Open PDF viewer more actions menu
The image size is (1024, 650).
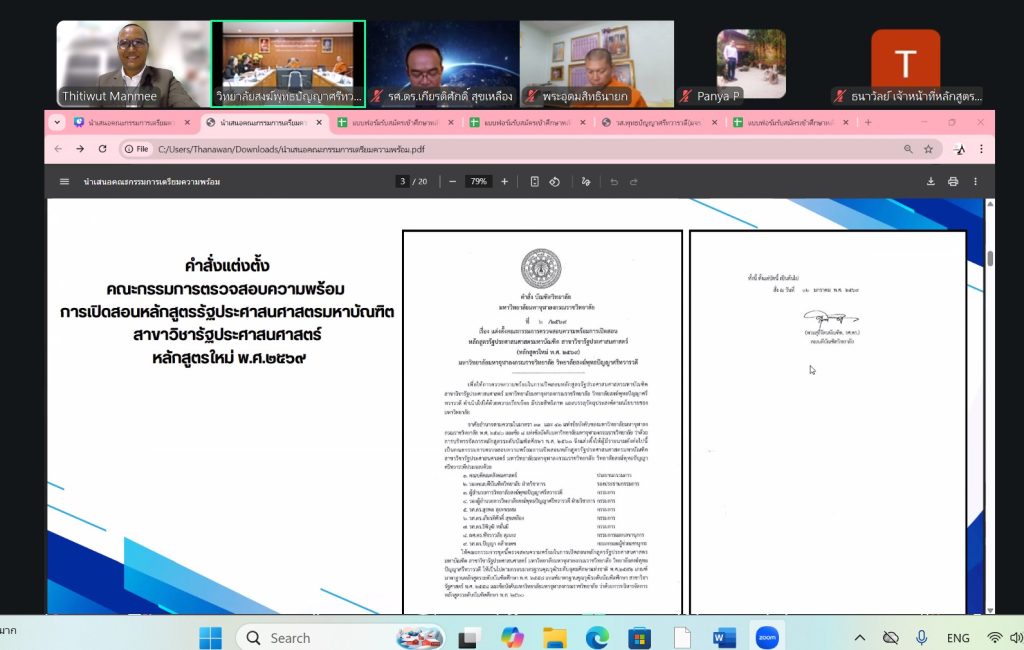(x=976, y=181)
